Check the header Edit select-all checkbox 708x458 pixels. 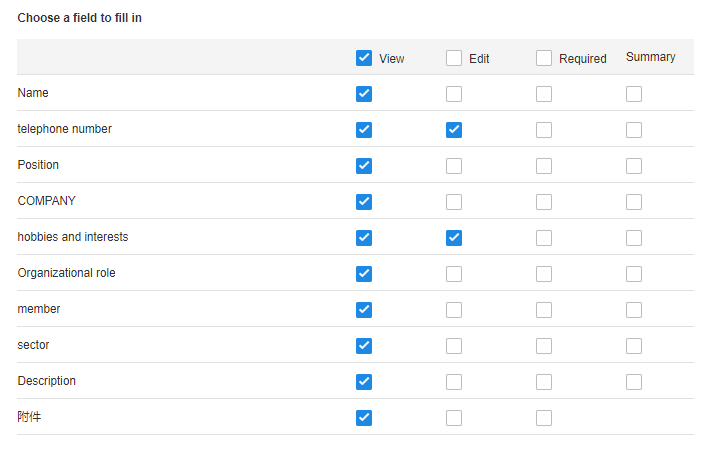pos(454,58)
